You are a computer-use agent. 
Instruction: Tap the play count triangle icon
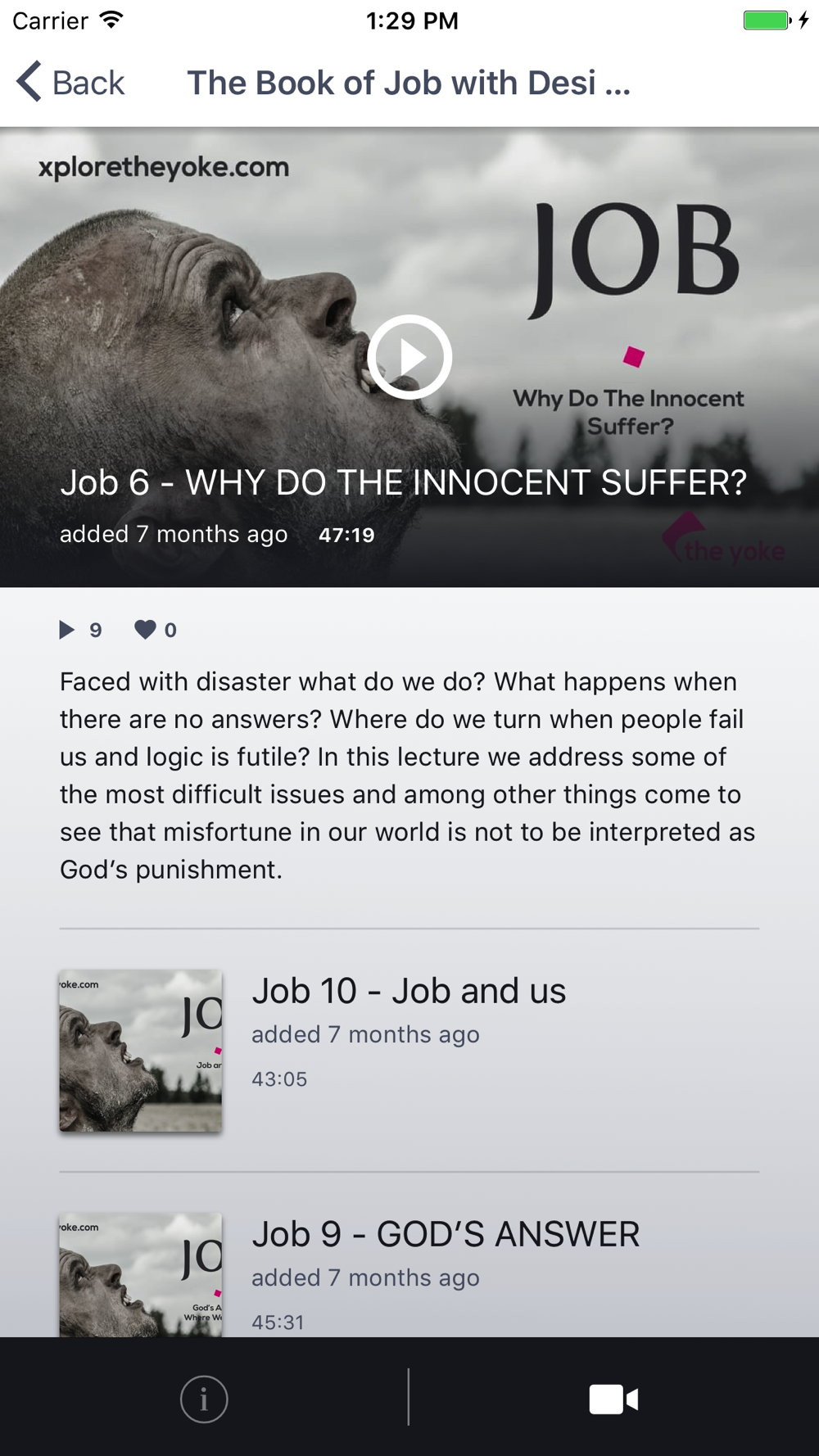coord(66,629)
